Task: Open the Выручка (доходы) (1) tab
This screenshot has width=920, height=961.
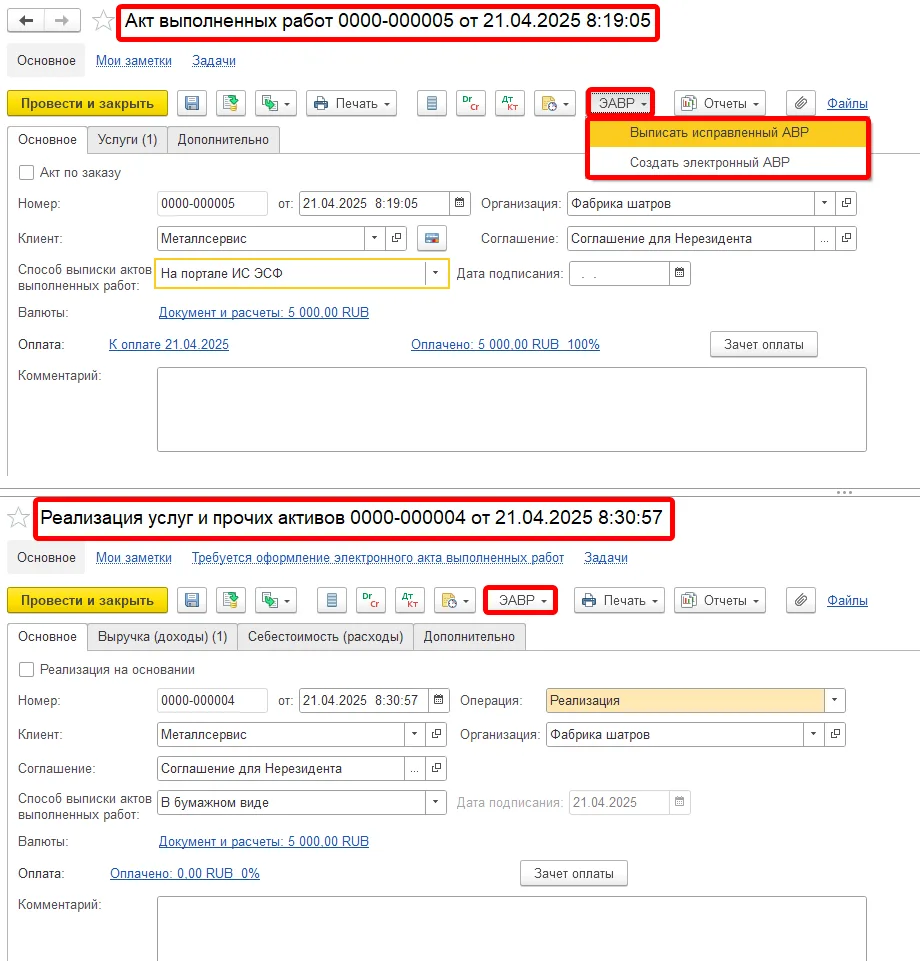Action: click(x=162, y=637)
